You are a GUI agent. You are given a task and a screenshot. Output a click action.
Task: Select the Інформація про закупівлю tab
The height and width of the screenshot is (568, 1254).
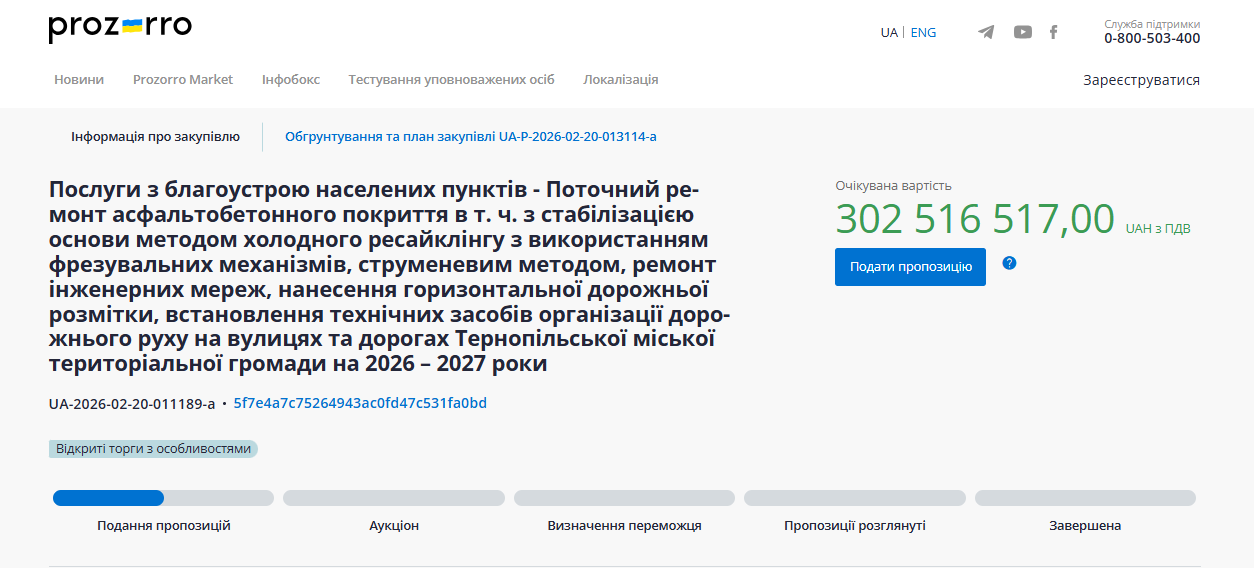[155, 137]
